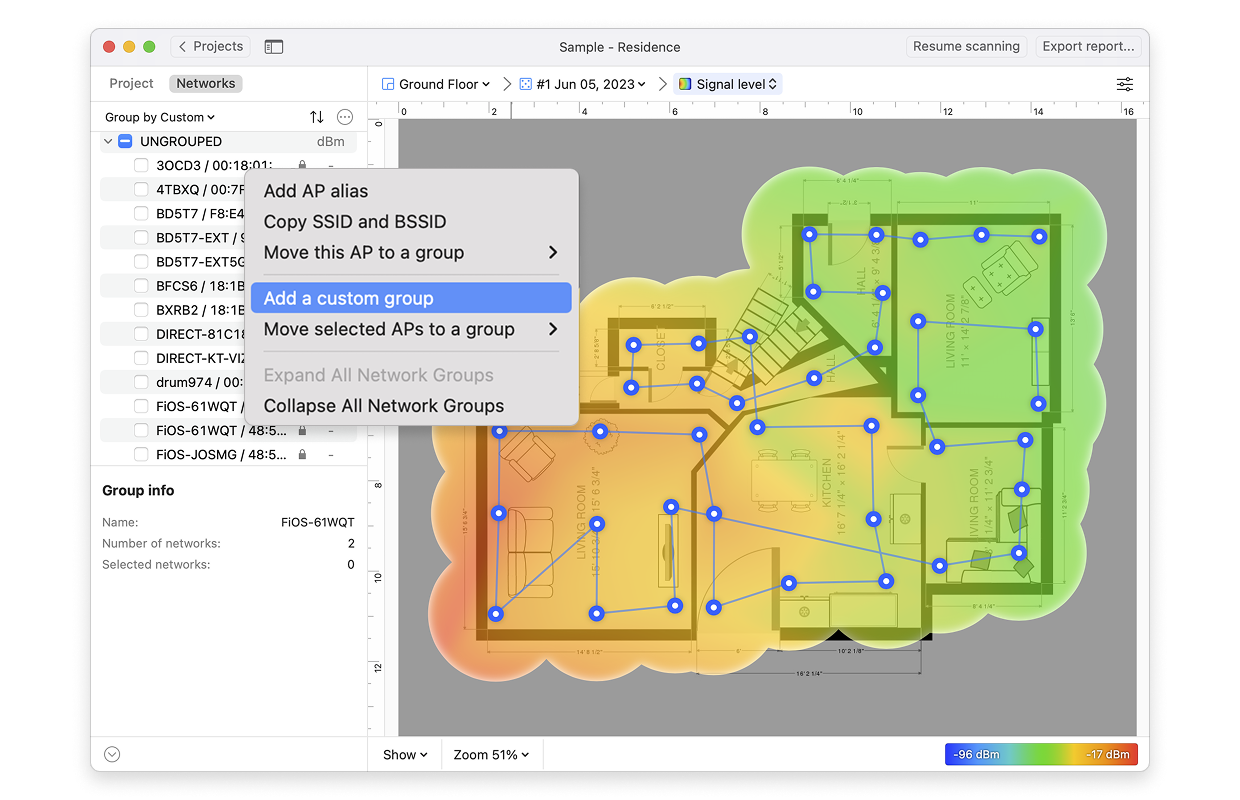
Task: Toggle the UNGROUPED group mixed-state checkbox
Action: (x=125, y=141)
